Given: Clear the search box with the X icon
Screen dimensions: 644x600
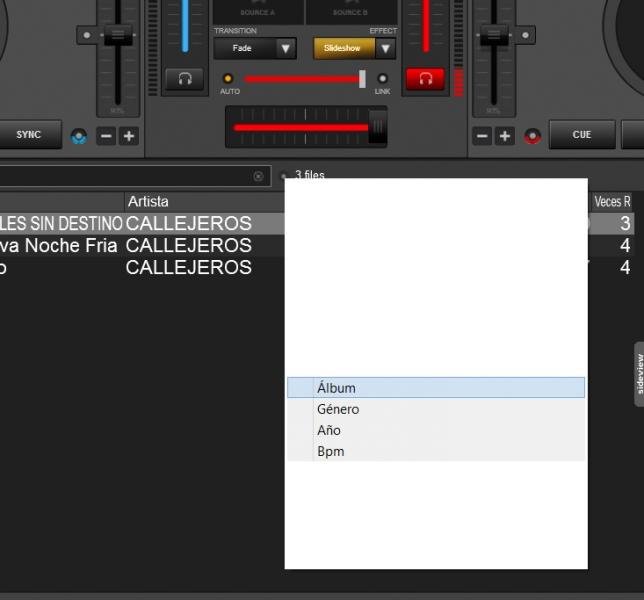Looking at the screenshot, I should pyautogui.click(x=258, y=176).
